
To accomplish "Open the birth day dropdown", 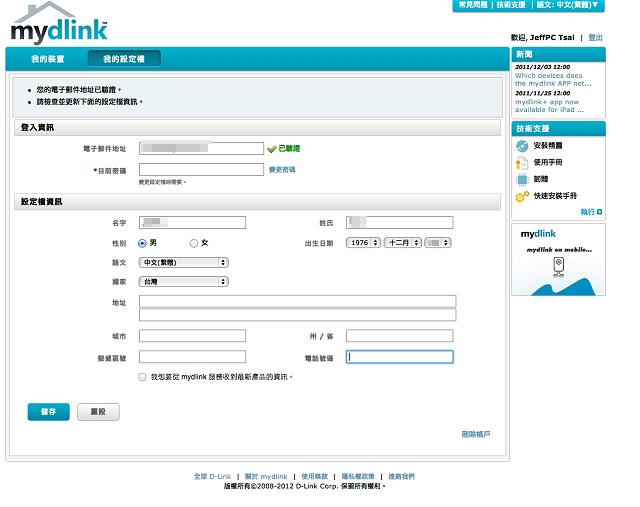I will 438,243.
